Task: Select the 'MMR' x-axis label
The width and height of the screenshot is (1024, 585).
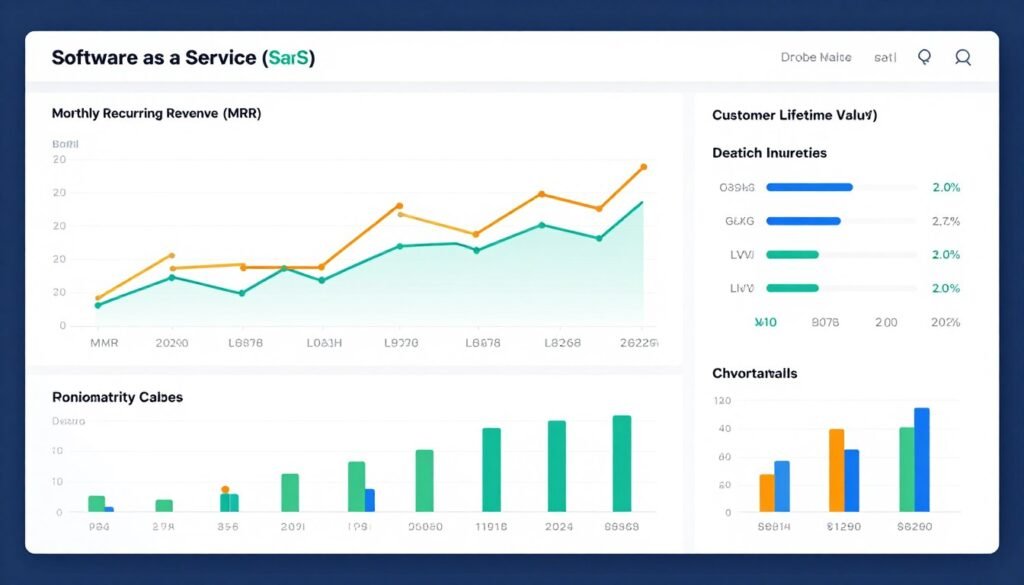Action: [104, 343]
